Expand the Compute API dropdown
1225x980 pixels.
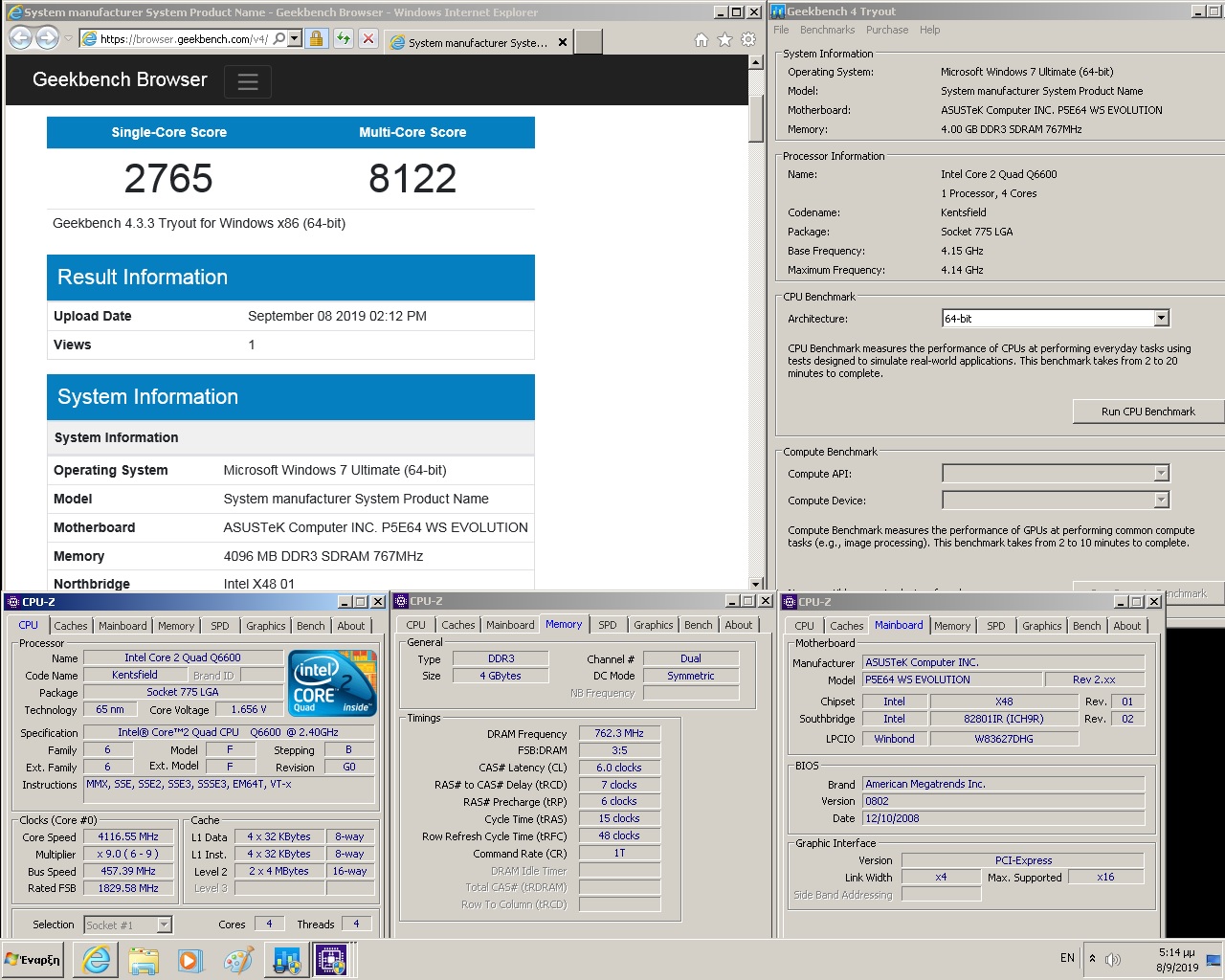(1161, 474)
